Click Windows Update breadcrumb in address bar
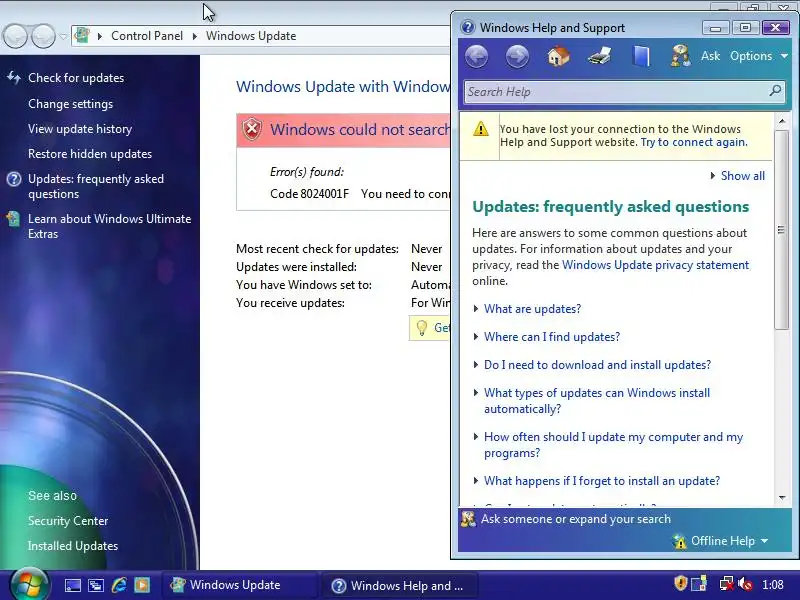 coord(251,36)
